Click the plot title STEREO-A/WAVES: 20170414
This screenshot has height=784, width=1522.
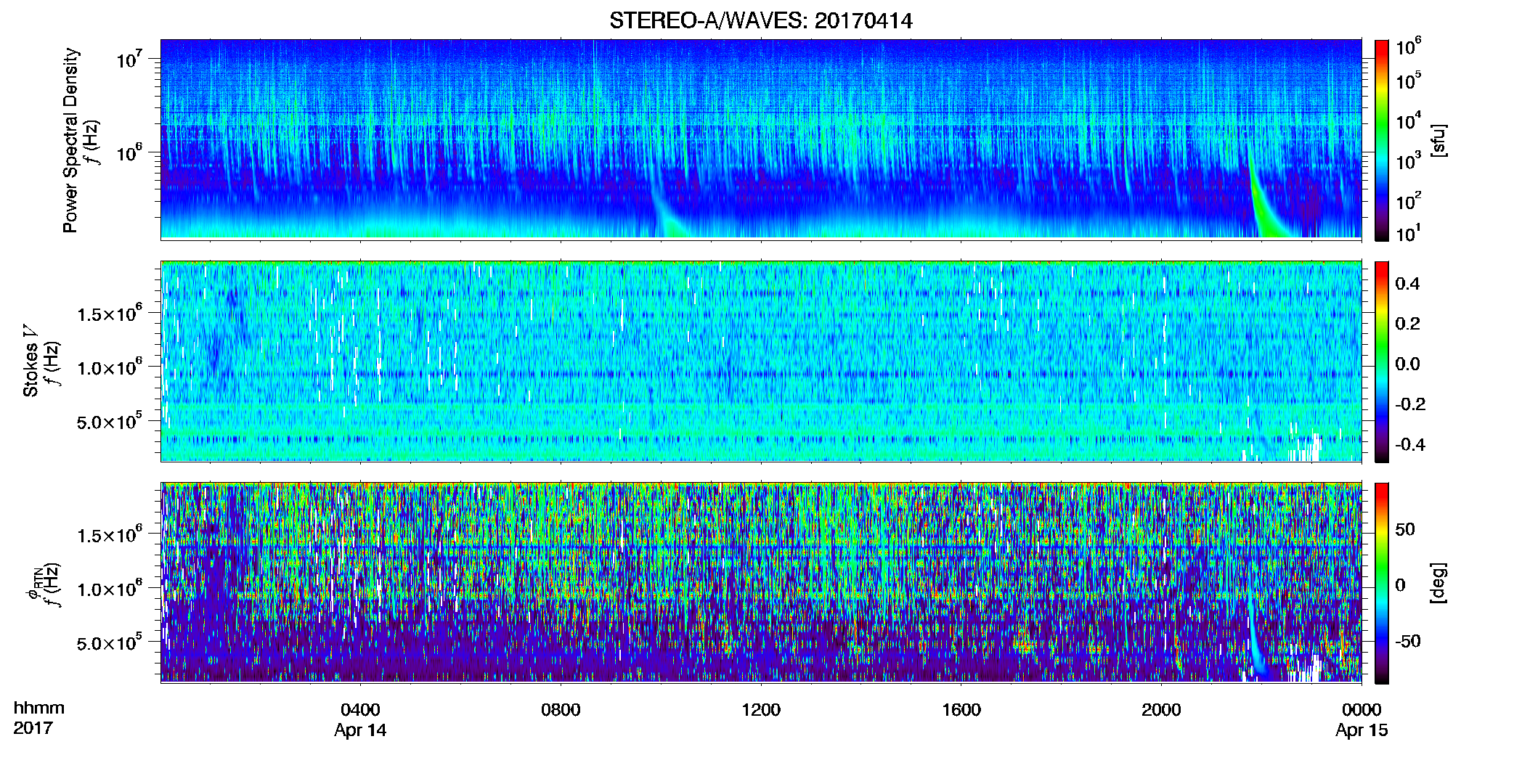pos(760,20)
